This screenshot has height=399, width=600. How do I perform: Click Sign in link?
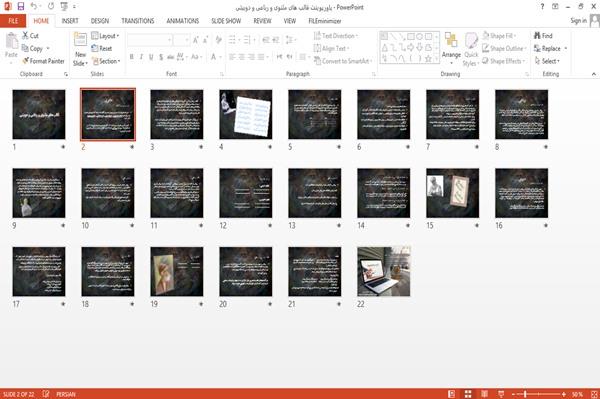point(578,21)
